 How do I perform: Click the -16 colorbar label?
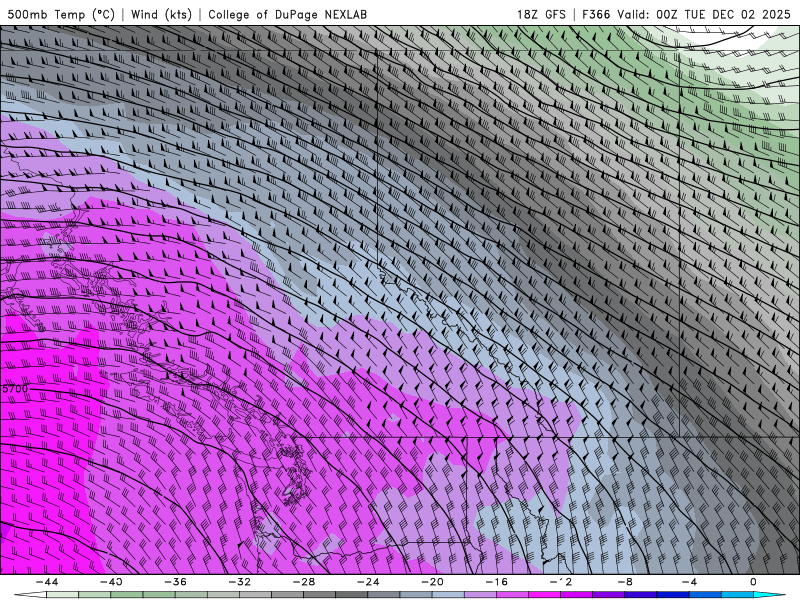tap(496, 582)
